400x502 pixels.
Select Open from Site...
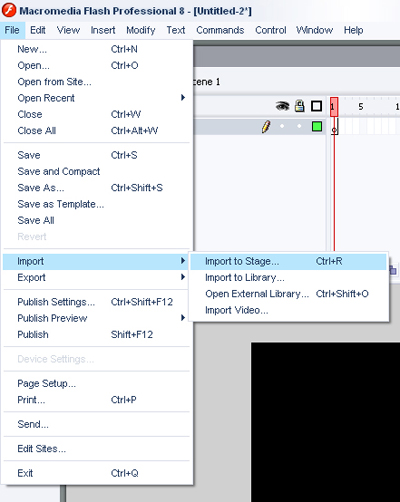coord(97,82)
